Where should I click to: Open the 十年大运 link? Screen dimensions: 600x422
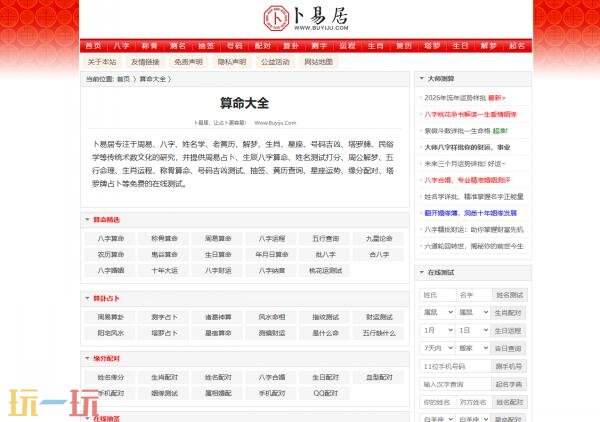[x=164, y=270]
